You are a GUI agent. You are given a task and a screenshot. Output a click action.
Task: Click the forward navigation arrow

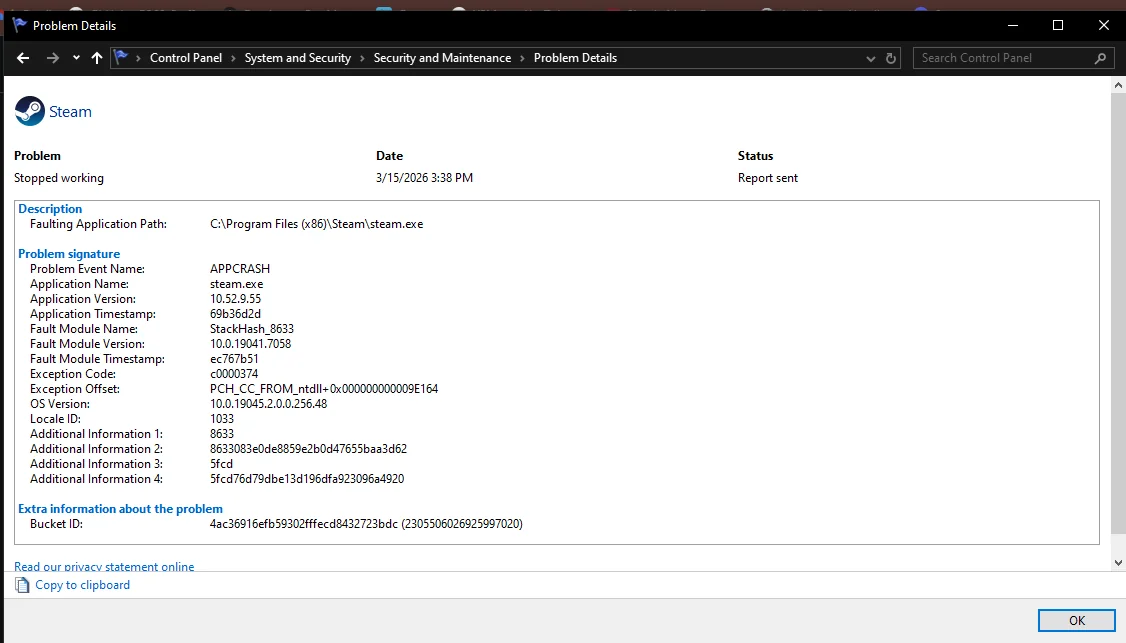(51, 58)
